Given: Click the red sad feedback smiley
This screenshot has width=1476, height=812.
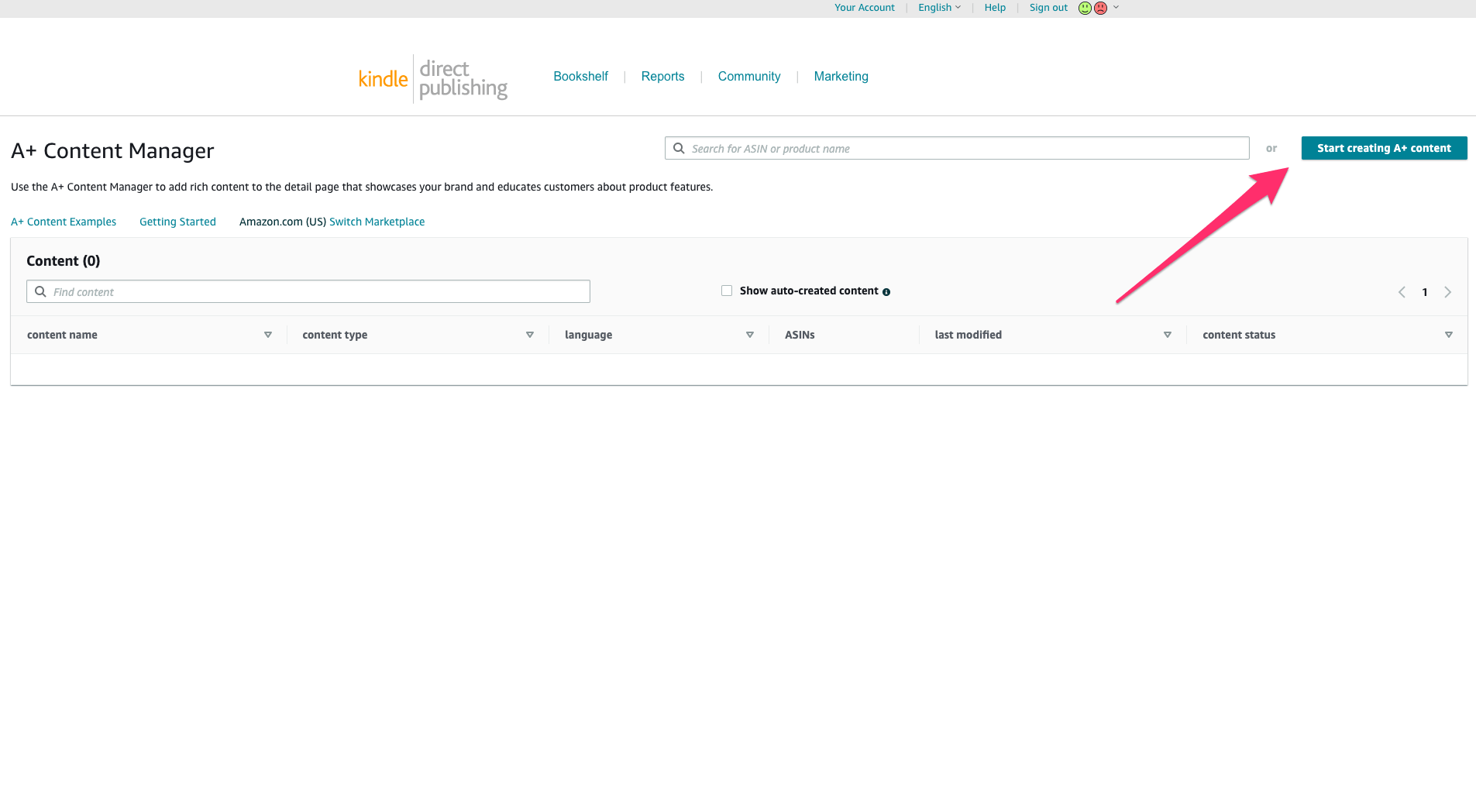Looking at the screenshot, I should coord(1100,8).
